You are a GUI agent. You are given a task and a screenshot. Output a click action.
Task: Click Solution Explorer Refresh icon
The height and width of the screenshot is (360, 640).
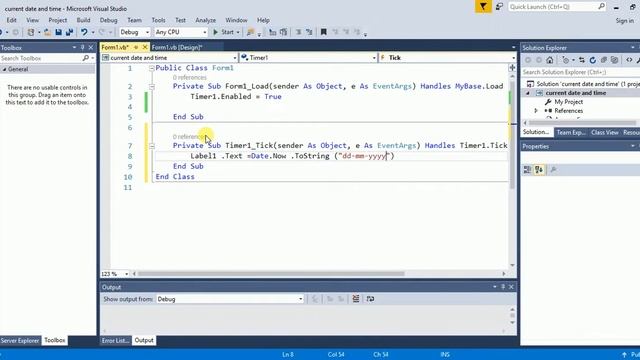593,60
